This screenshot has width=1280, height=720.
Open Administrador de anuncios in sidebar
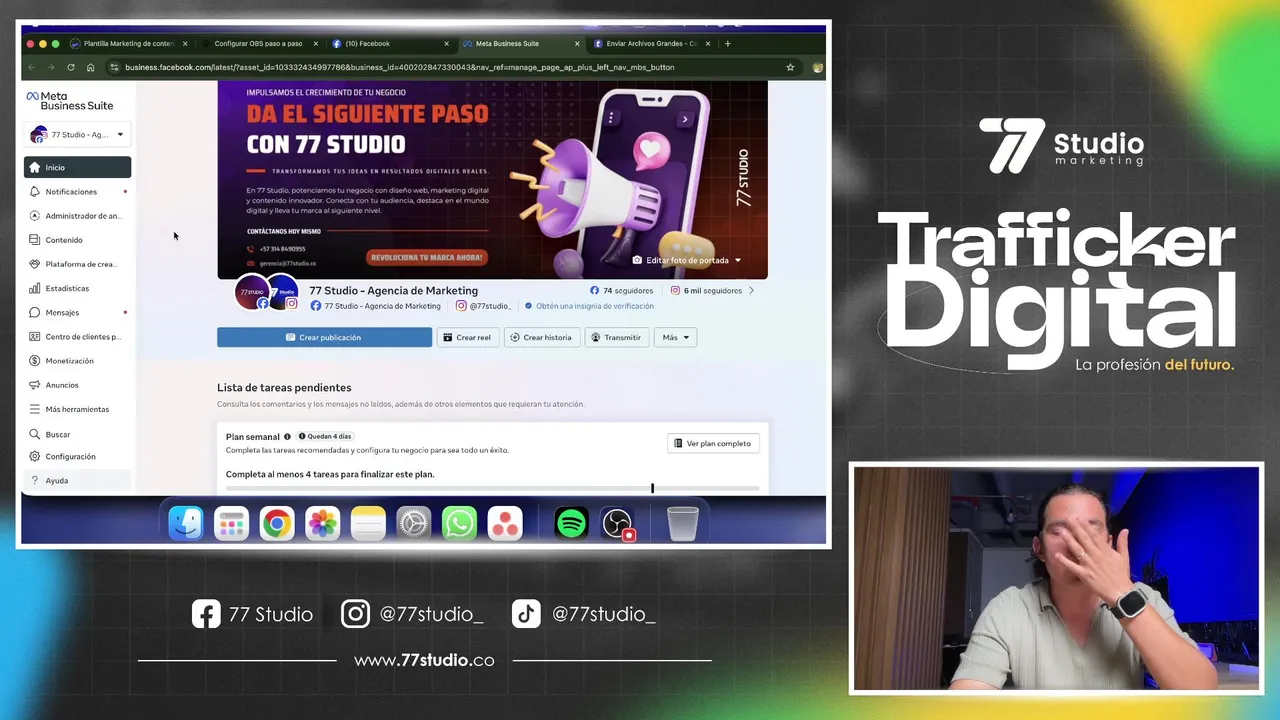[x=77, y=216]
